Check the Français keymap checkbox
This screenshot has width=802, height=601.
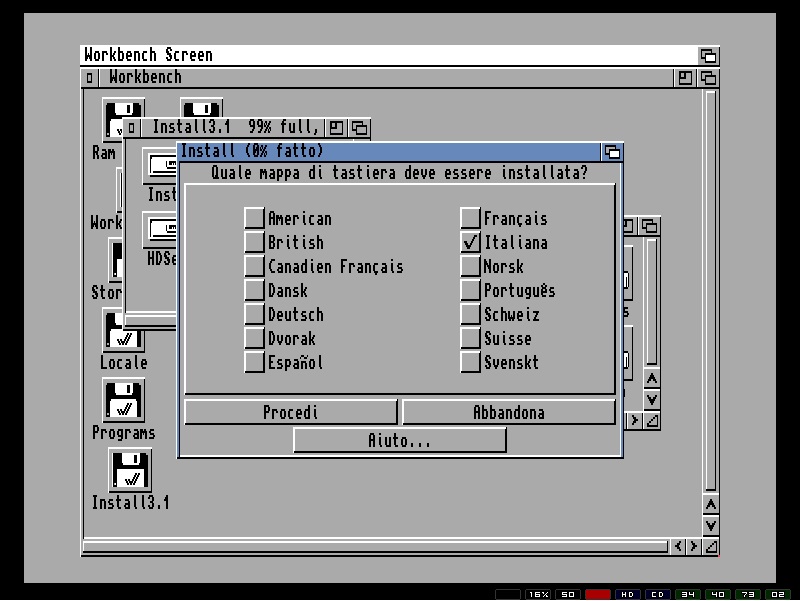[x=470, y=218]
